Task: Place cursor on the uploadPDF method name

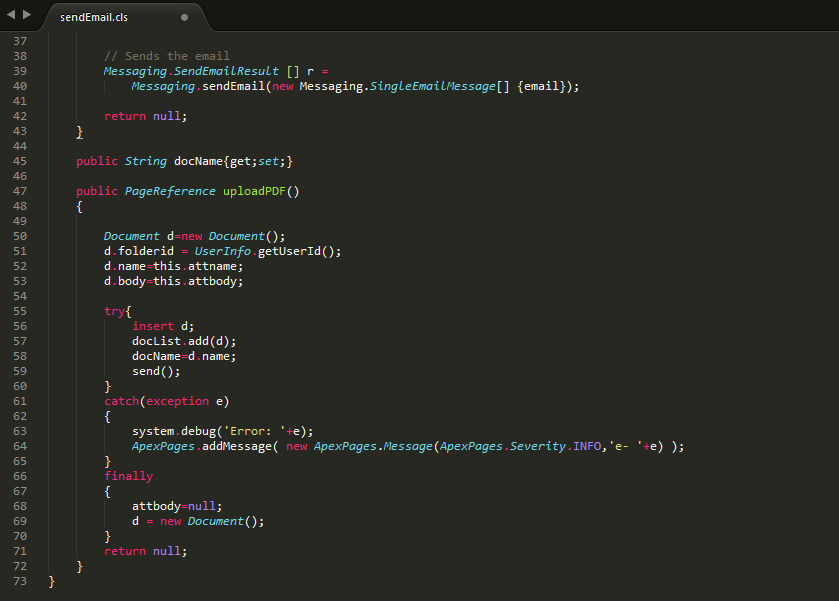Action: pos(254,191)
